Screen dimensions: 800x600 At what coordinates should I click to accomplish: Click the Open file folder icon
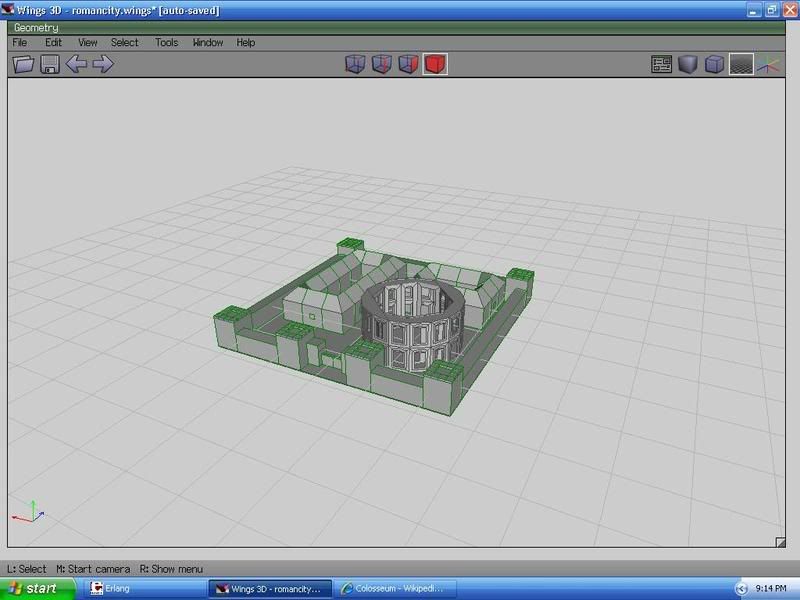coord(23,65)
